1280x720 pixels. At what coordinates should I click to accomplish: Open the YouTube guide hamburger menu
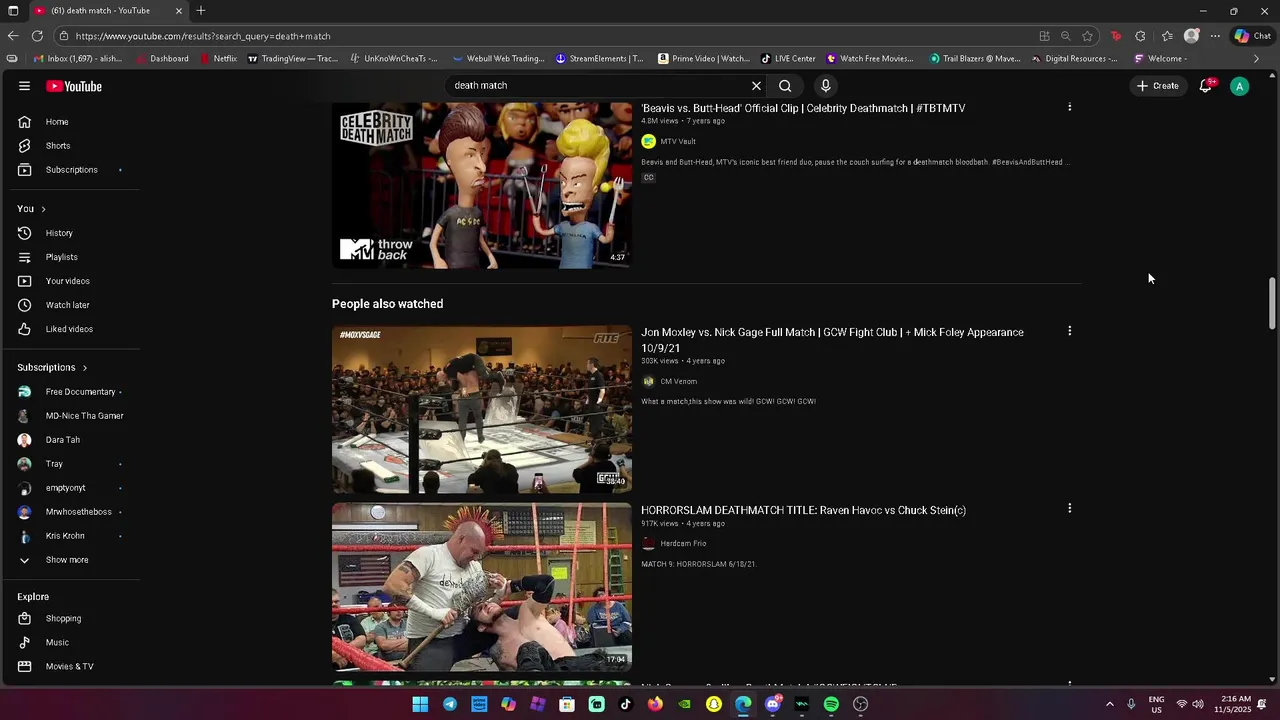click(x=24, y=86)
